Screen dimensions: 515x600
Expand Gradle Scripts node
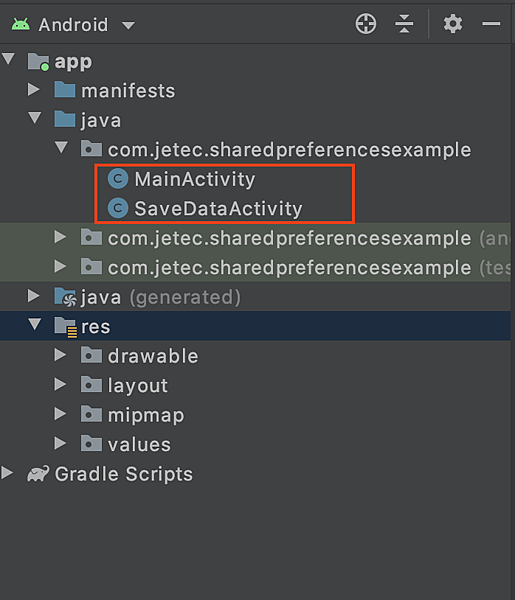(x=7, y=473)
